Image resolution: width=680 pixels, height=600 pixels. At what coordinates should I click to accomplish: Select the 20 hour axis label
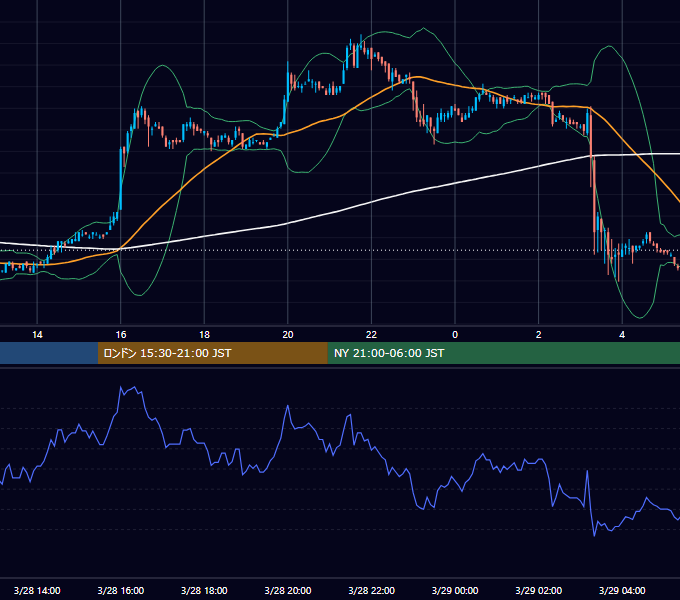[x=288, y=335]
